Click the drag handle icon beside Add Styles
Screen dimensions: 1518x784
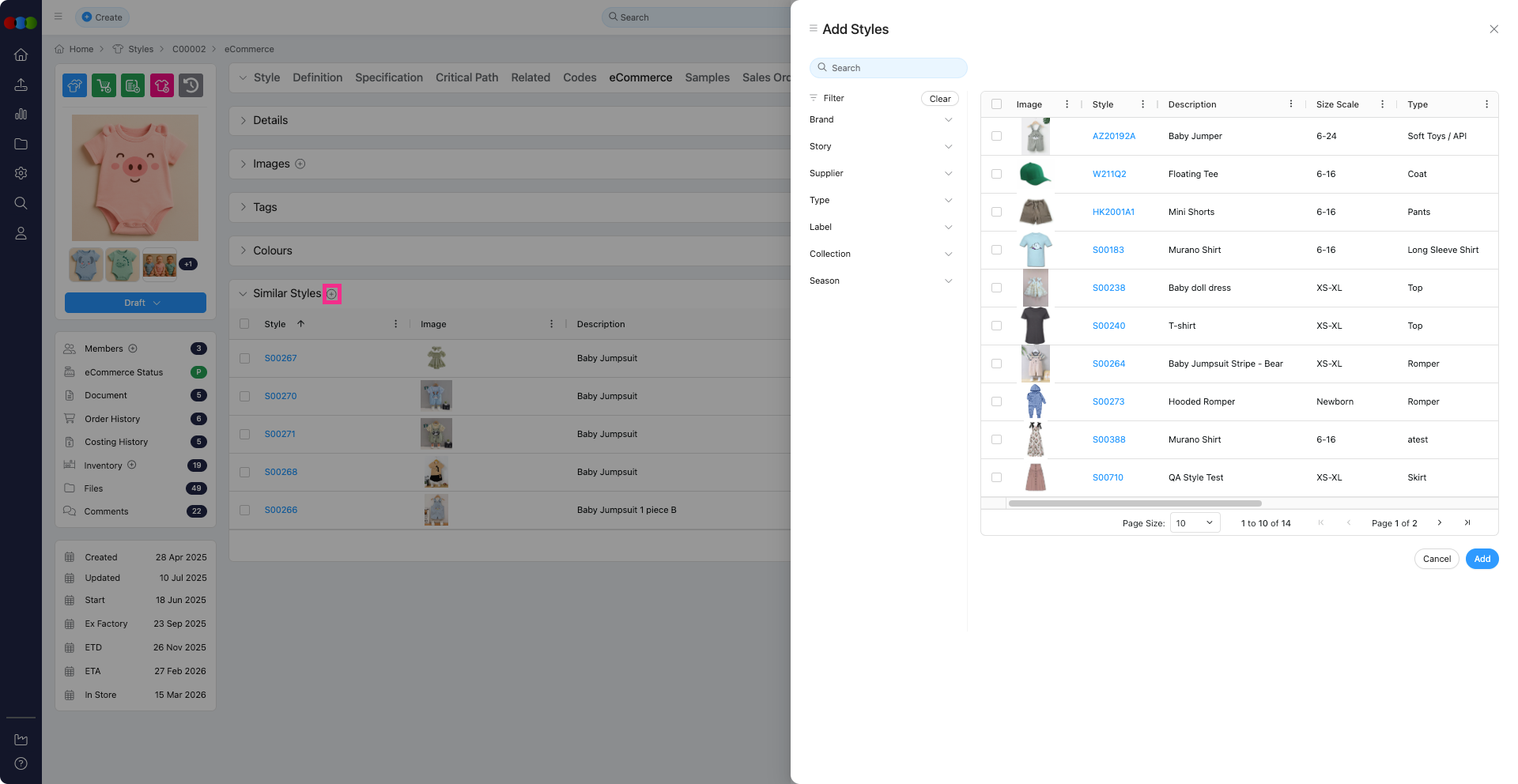[813, 28]
